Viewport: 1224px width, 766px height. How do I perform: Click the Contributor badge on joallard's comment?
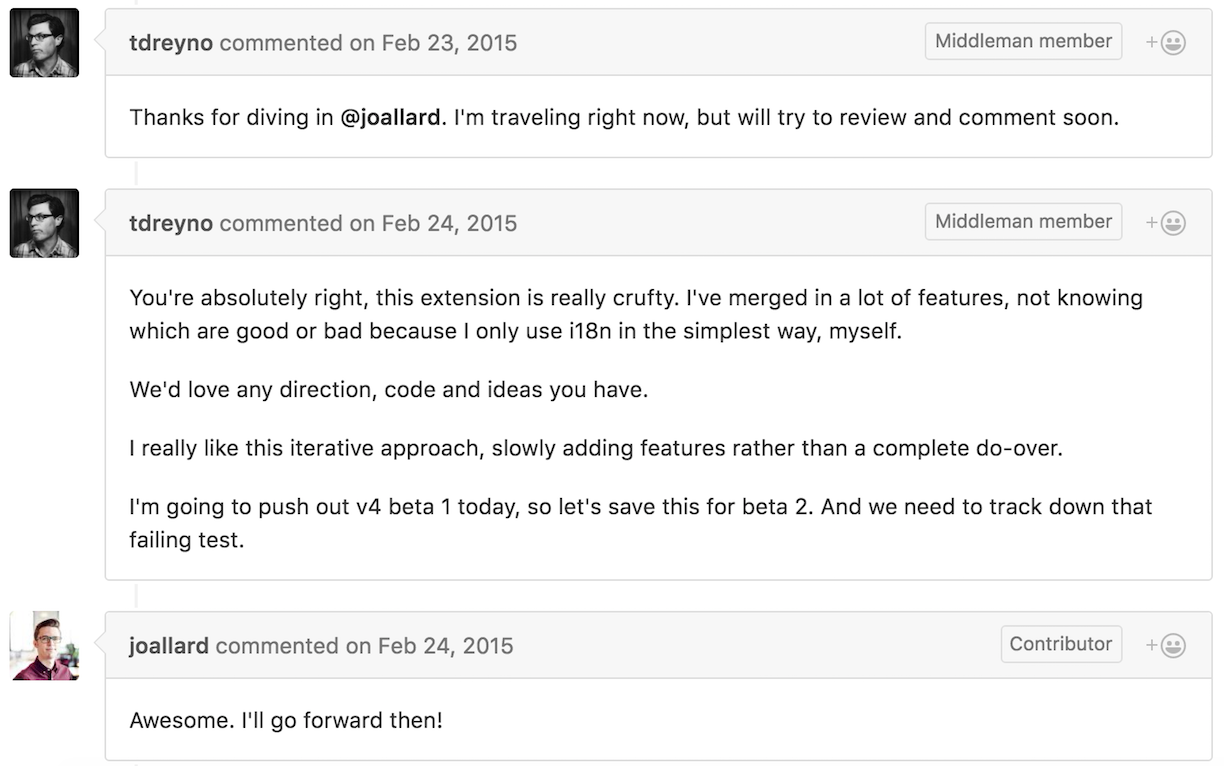tap(1061, 644)
